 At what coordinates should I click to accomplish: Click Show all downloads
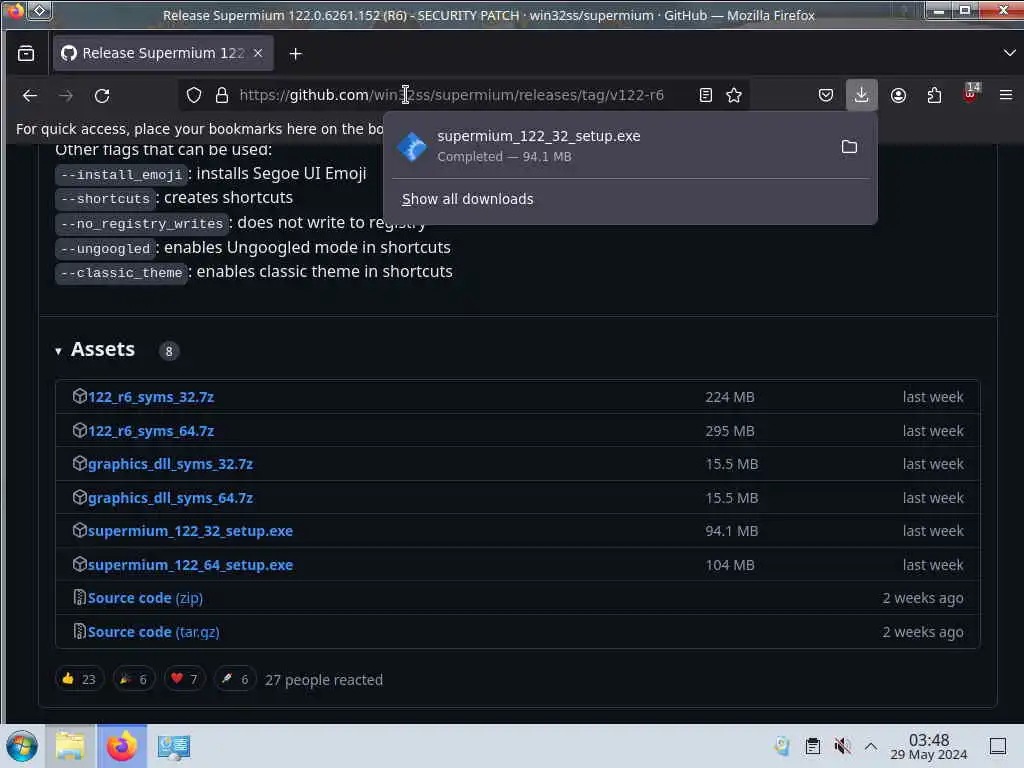468,199
